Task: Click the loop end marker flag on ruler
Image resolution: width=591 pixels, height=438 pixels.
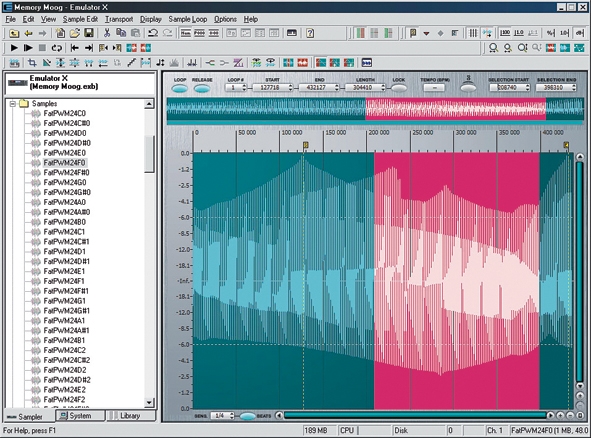Action: (566, 145)
